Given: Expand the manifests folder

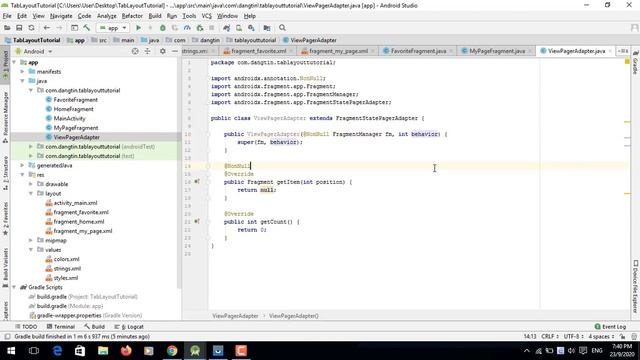Looking at the screenshot, I should (22, 71).
